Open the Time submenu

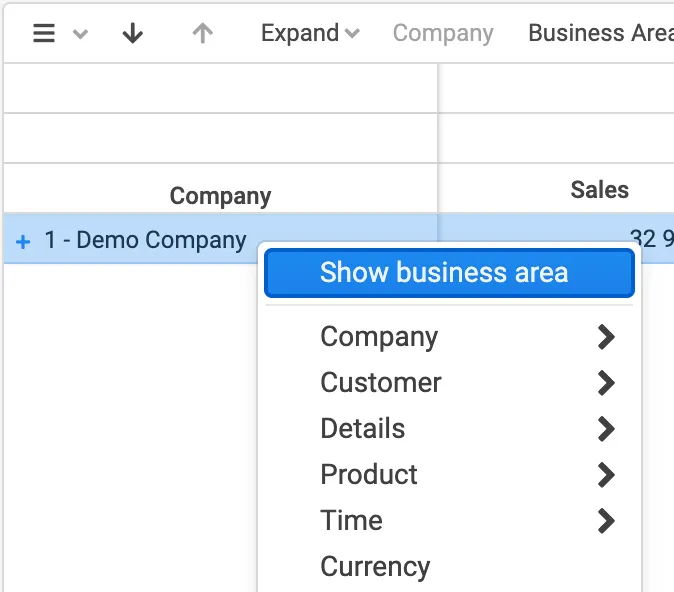point(351,521)
